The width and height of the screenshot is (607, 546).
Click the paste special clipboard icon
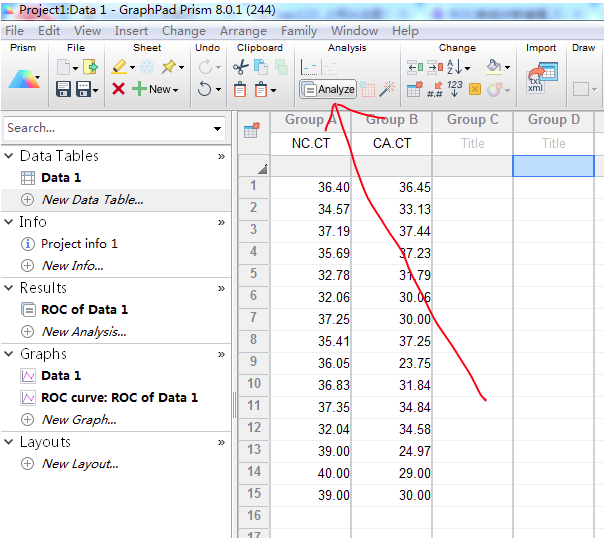(x=261, y=89)
